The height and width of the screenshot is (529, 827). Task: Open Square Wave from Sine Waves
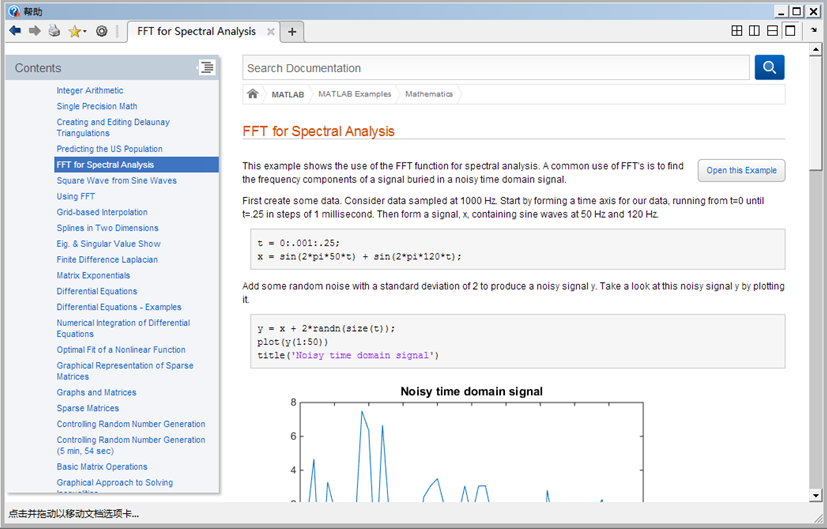117,181
